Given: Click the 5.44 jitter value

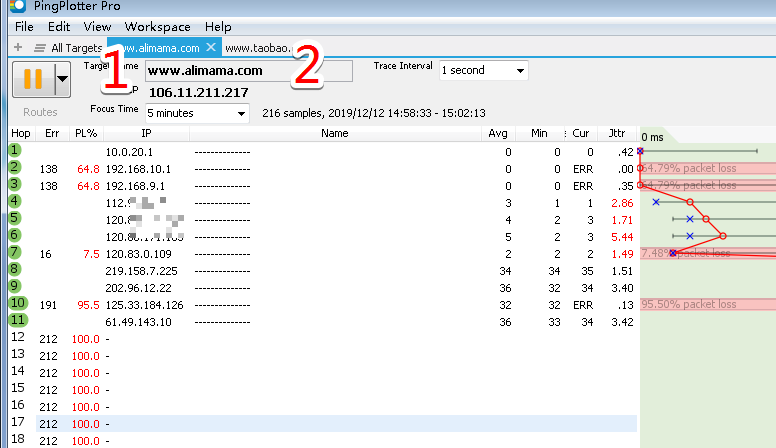Looking at the screenshot, I should 622,237.
